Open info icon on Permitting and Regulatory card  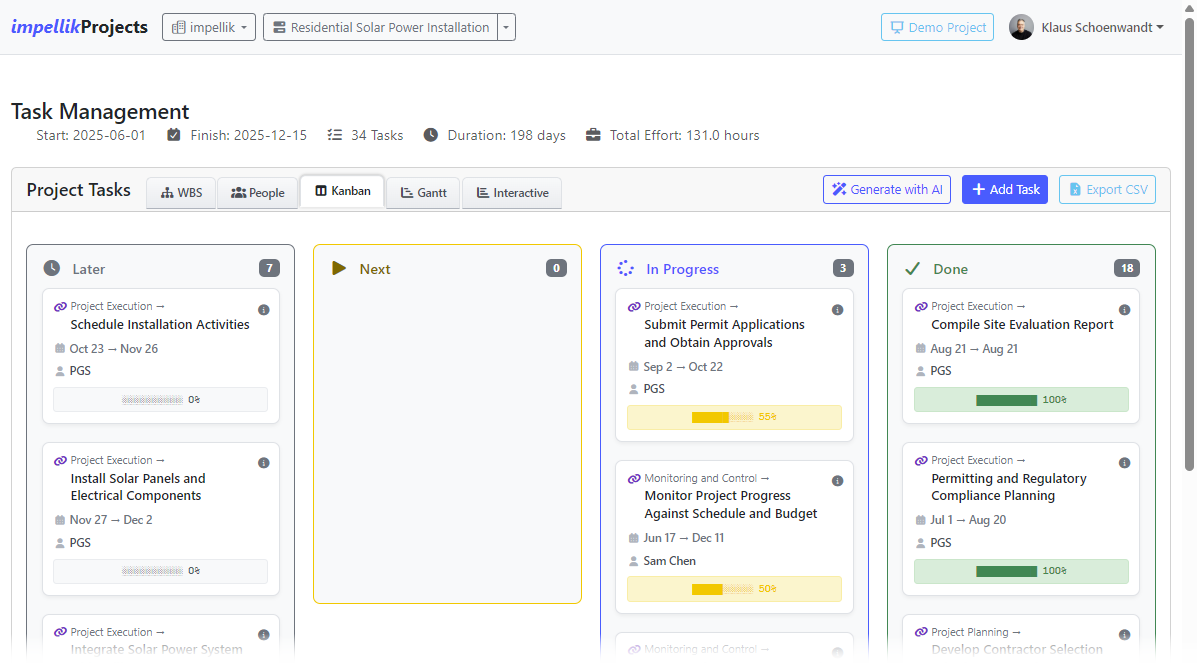pos(1124,463)
